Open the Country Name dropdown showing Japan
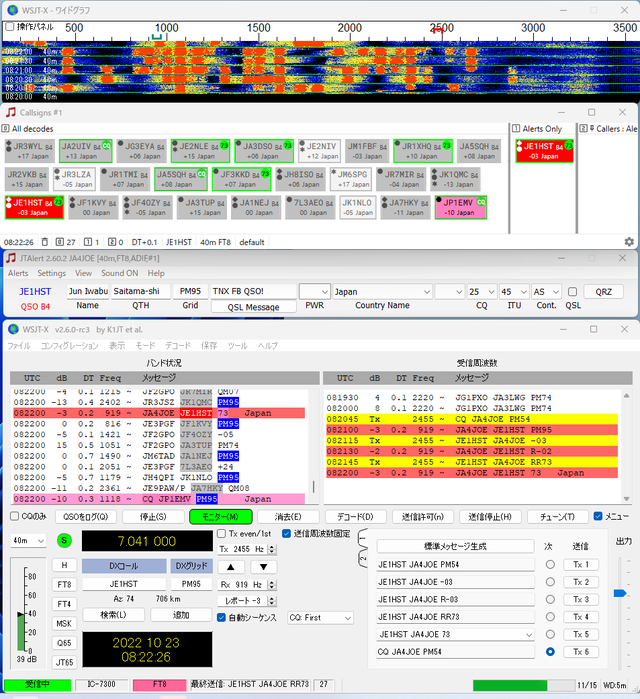Viewport: 640px width, 699px height. pos(382,292)
